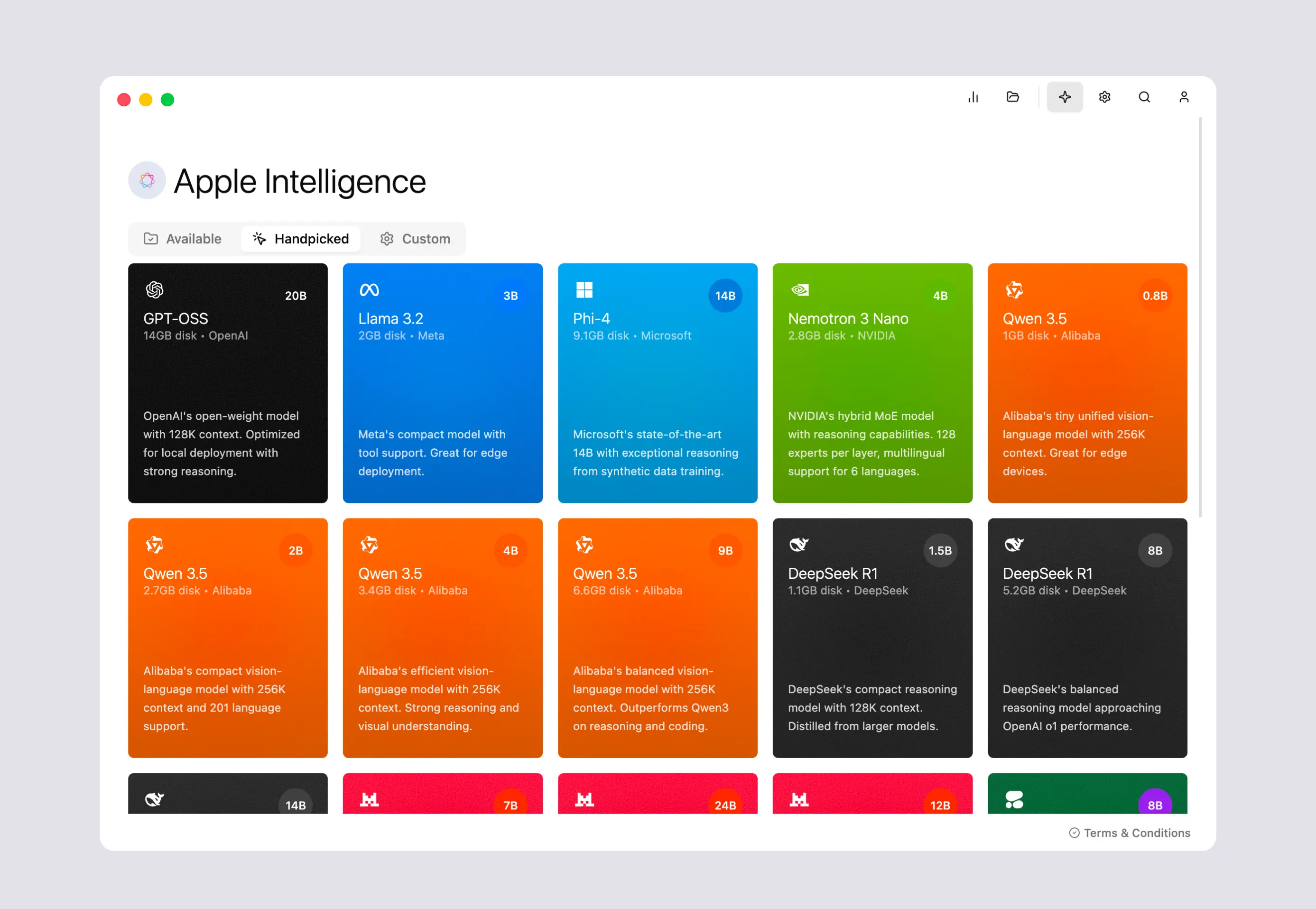The width and height of the screenshot is (1316, 909).
Task: Click the search magnifier icon
Action: tap(1144, 97)
